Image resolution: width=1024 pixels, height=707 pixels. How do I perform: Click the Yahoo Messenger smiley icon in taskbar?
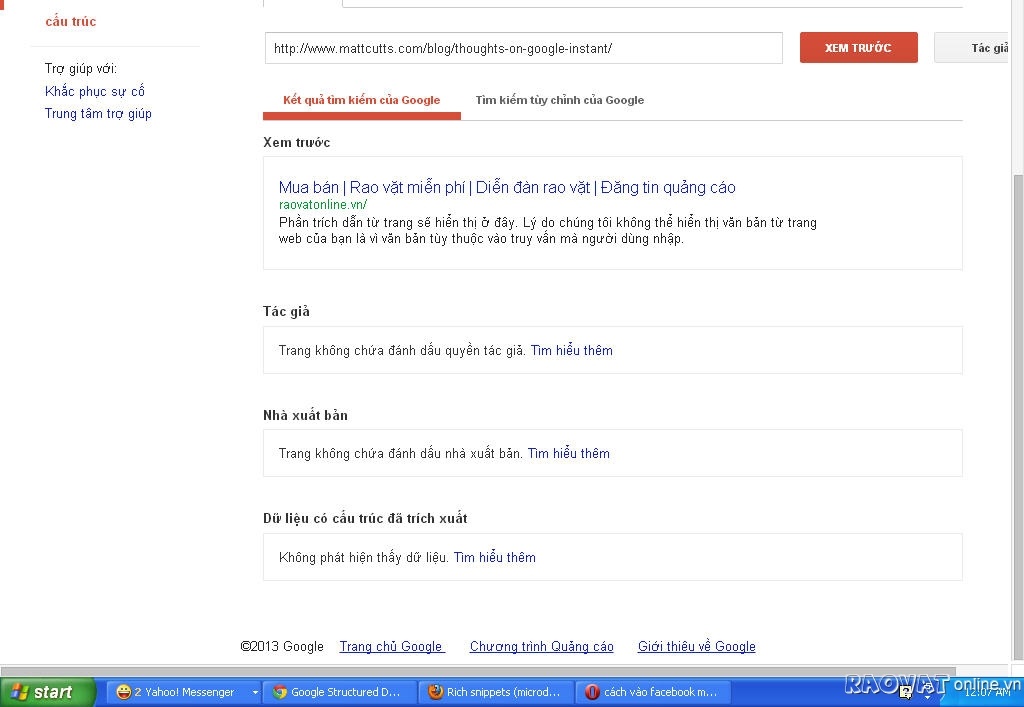pyautogui.click(x=123, y=692)
